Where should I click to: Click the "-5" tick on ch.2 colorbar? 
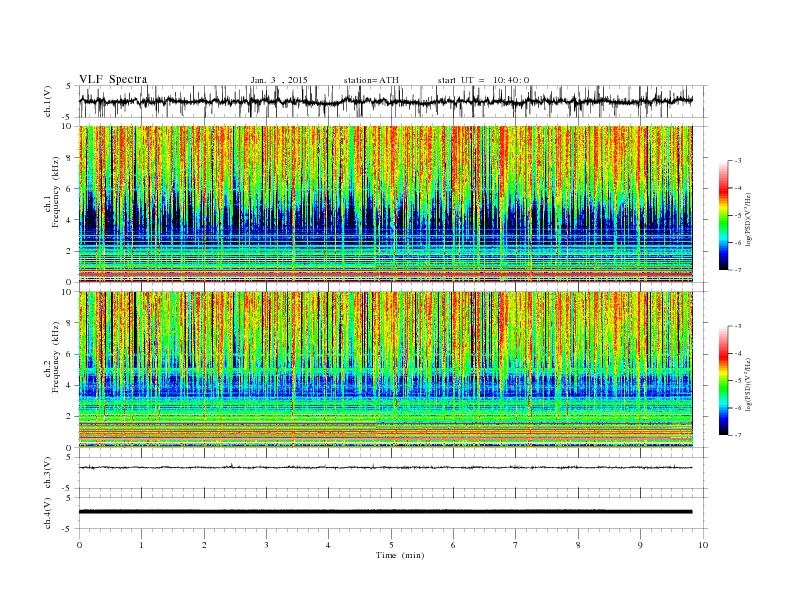click(737, 381)
